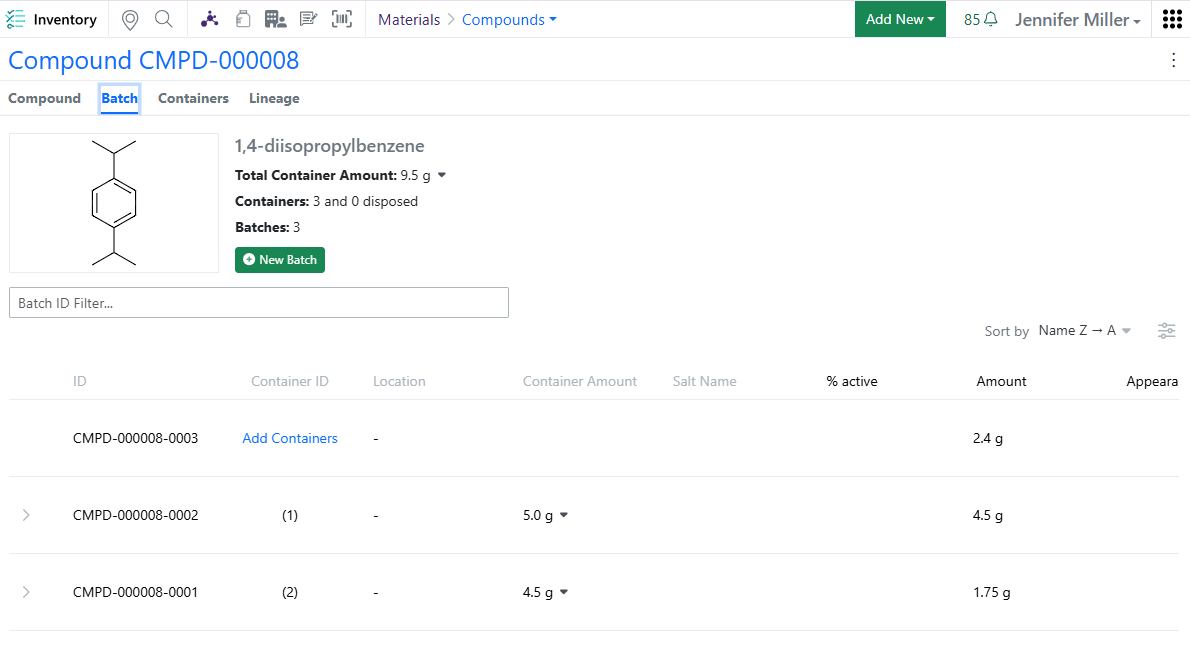Image resolution: width=1190 pixels, height=648 pixels.
Task: Switch to the Lineage tab
Action: 274,98
